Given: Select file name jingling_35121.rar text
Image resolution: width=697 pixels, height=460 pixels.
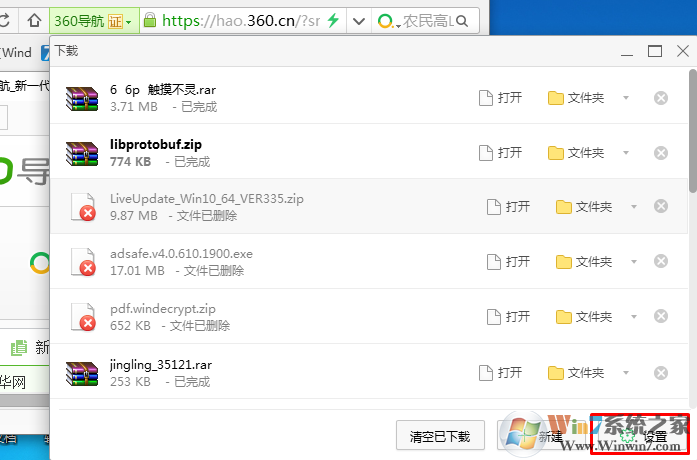Looking at the screenshot, I should tap(161, 365).
